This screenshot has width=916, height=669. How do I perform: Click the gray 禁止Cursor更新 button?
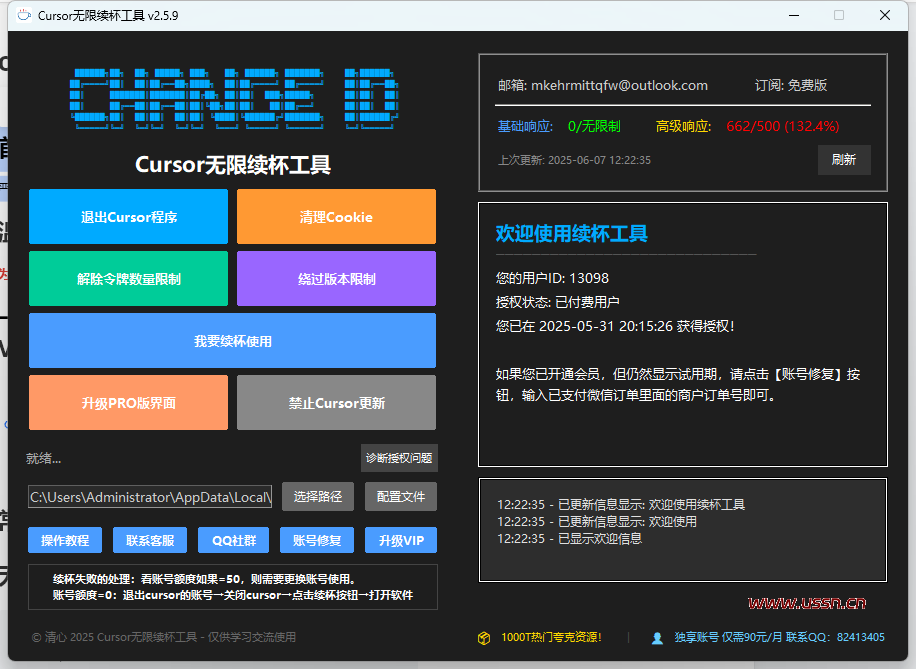336,403
